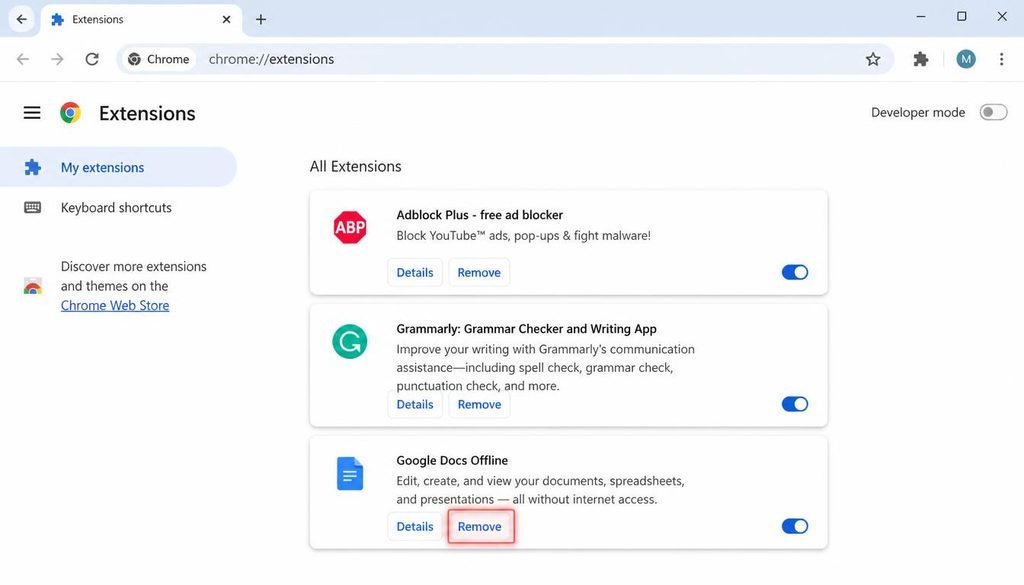This screenshot has height=585, width=1024.
Task: Click the Chrome logo beside Extensions title
Action: (71, 113)
